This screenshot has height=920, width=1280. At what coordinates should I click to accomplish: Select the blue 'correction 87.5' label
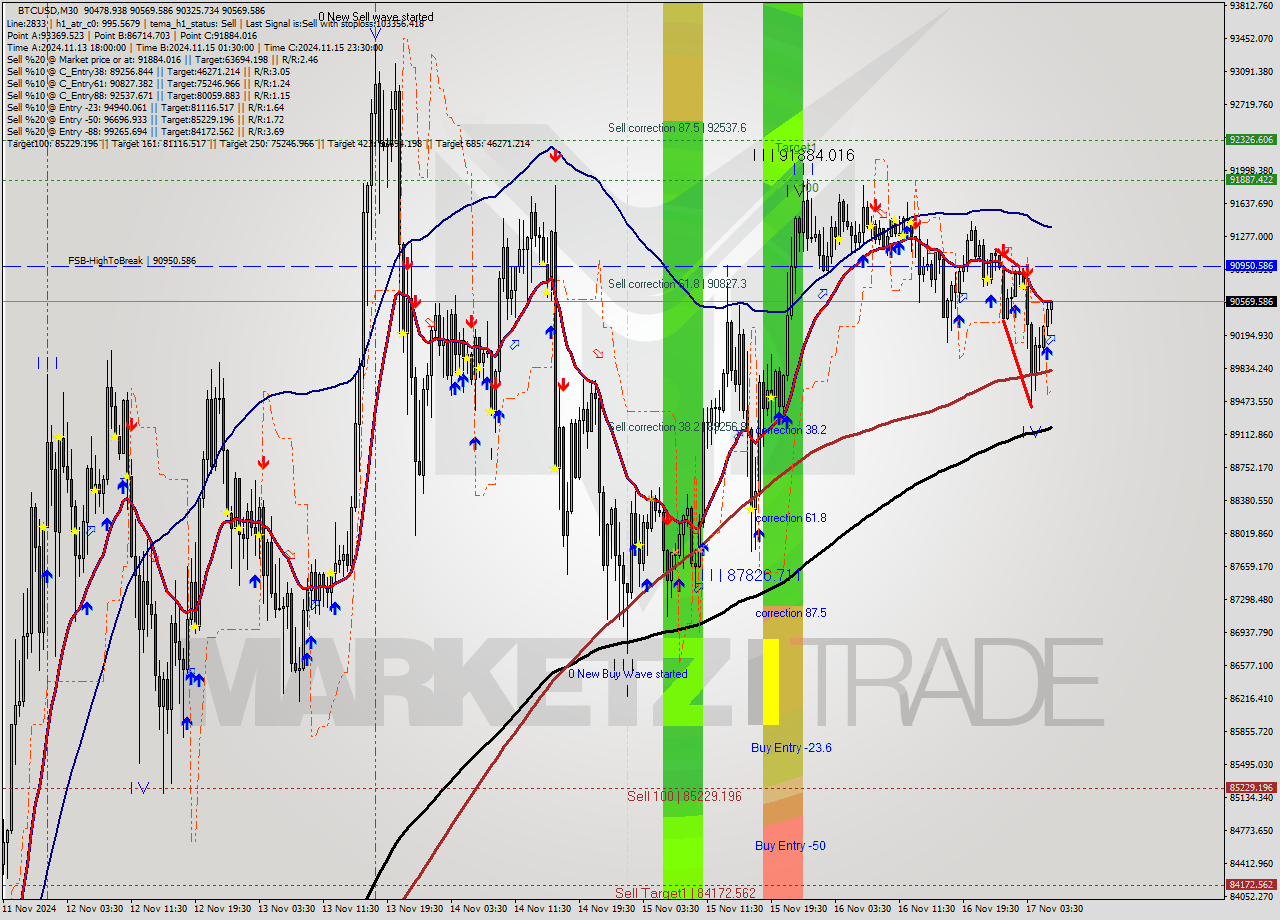click(791, 613)
